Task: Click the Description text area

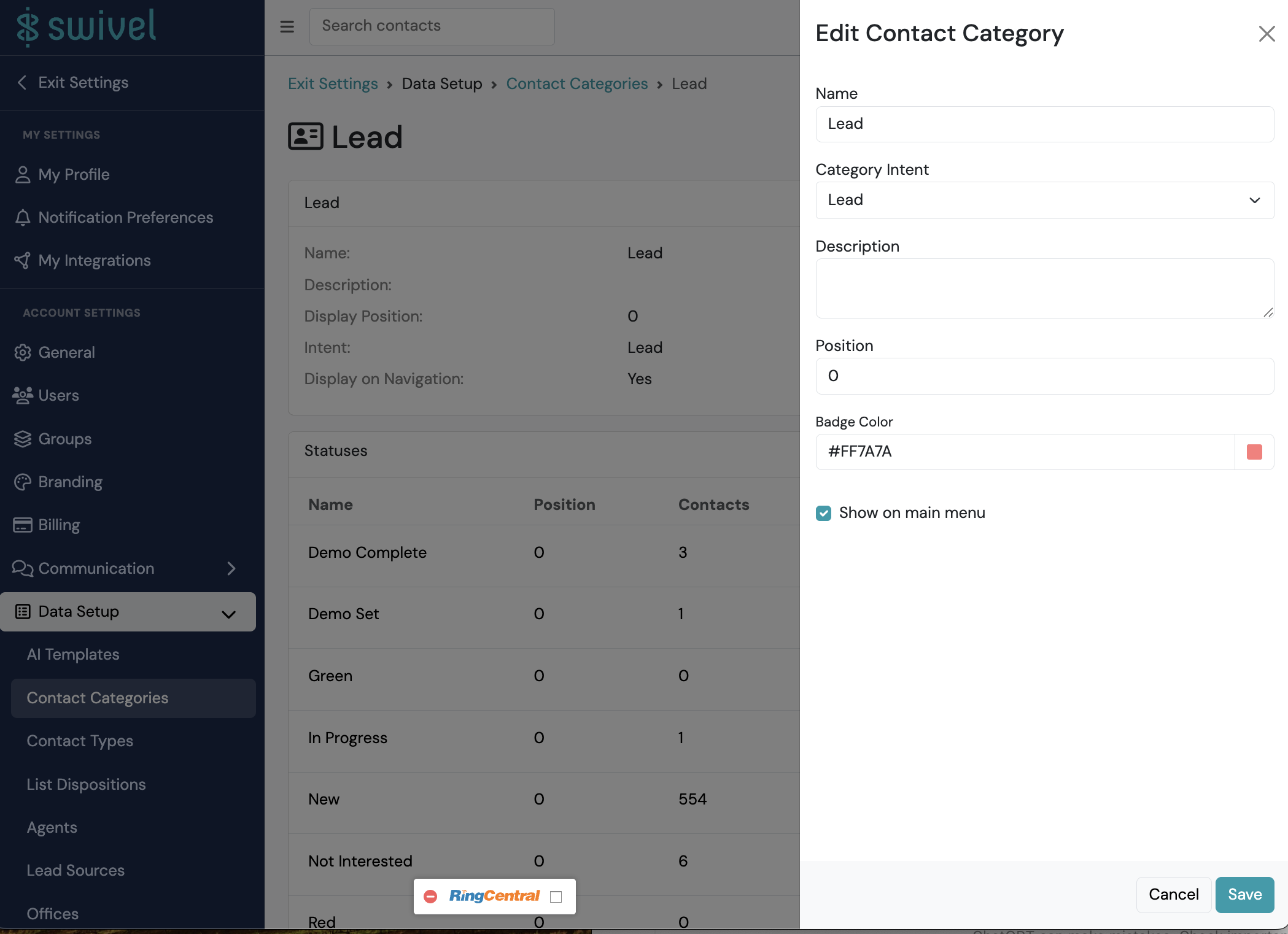Action: tap(1044, 288)
